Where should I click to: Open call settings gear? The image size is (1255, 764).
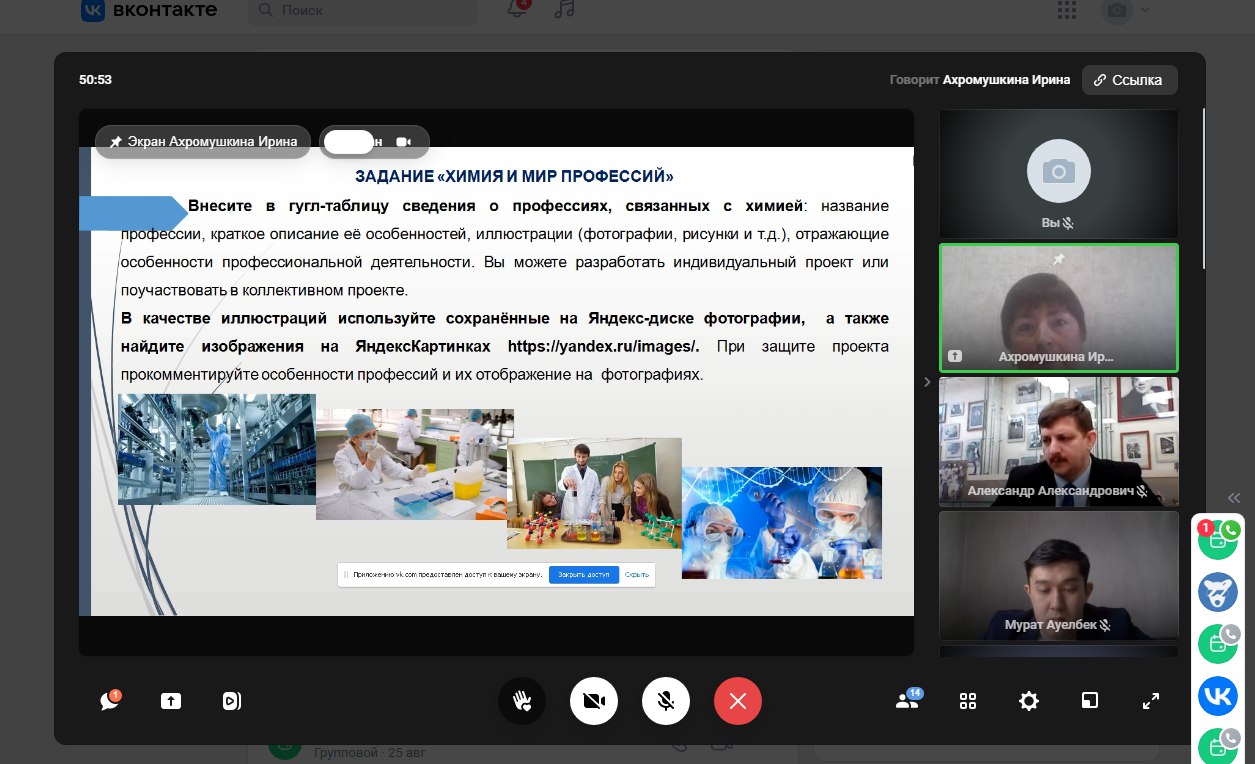[1029, 701]
